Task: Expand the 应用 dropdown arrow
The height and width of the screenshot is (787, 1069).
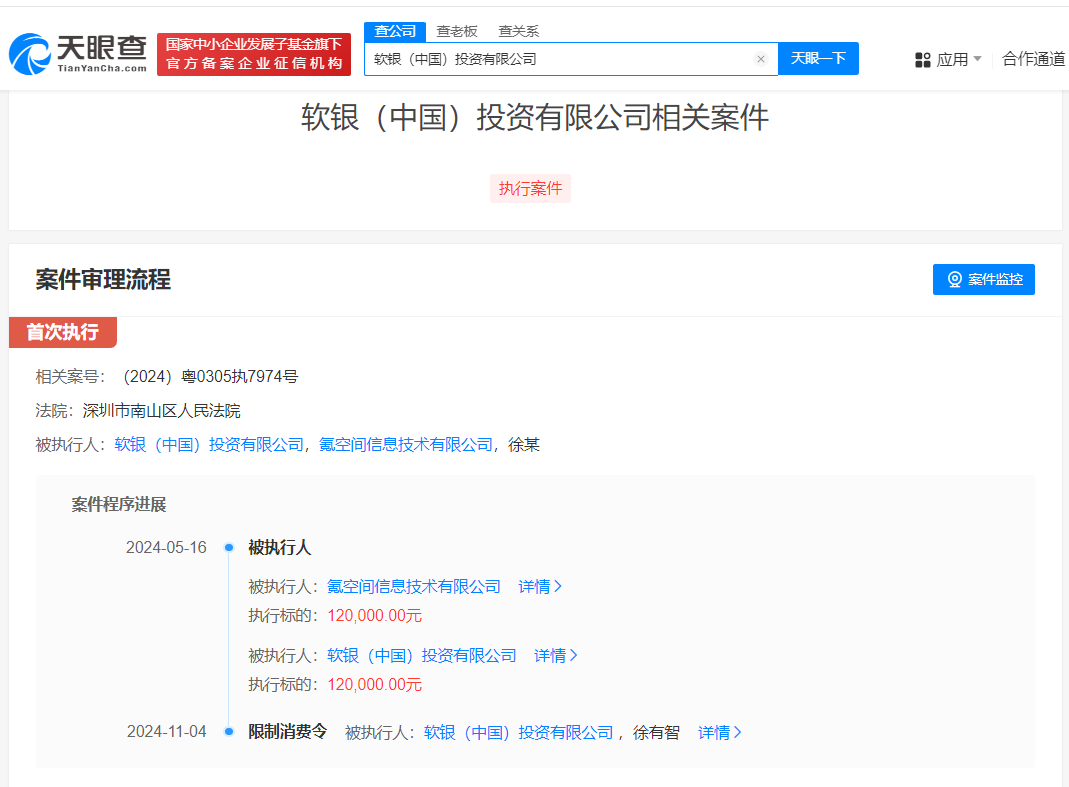Action: point(977,59)
